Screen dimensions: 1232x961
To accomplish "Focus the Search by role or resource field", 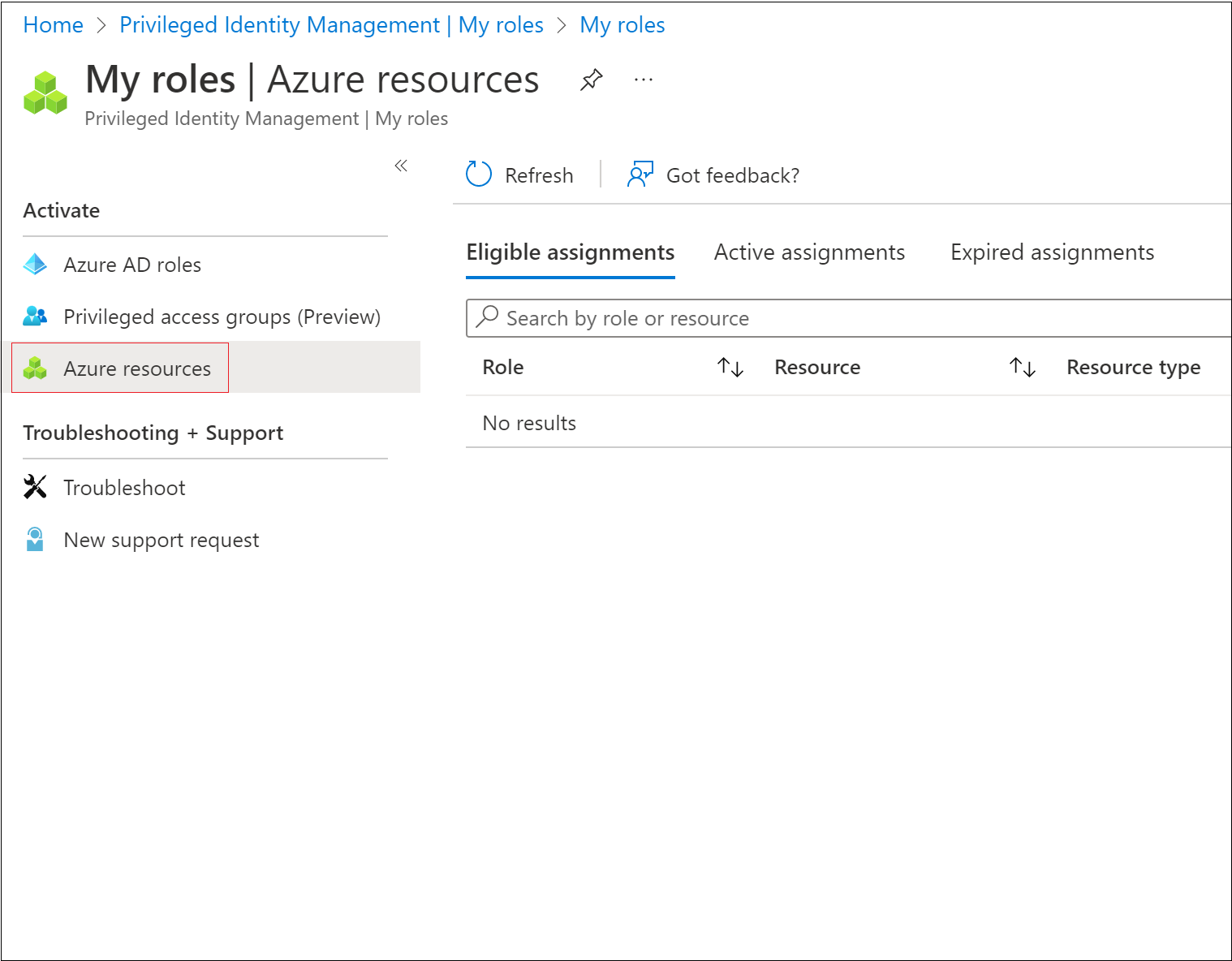I will click(848, 318).
